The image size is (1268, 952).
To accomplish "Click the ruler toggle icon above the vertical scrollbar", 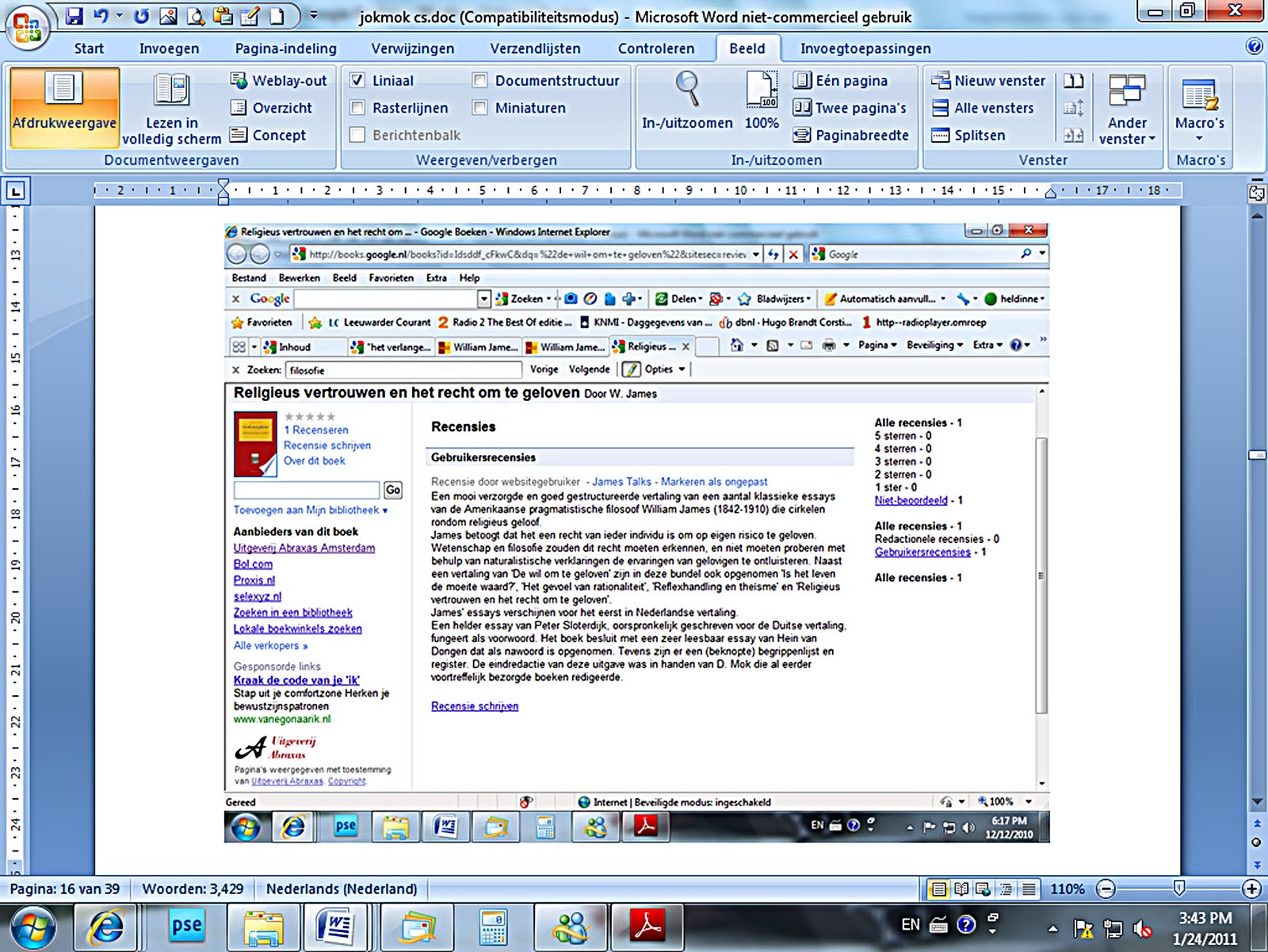I will [1257, 192].
